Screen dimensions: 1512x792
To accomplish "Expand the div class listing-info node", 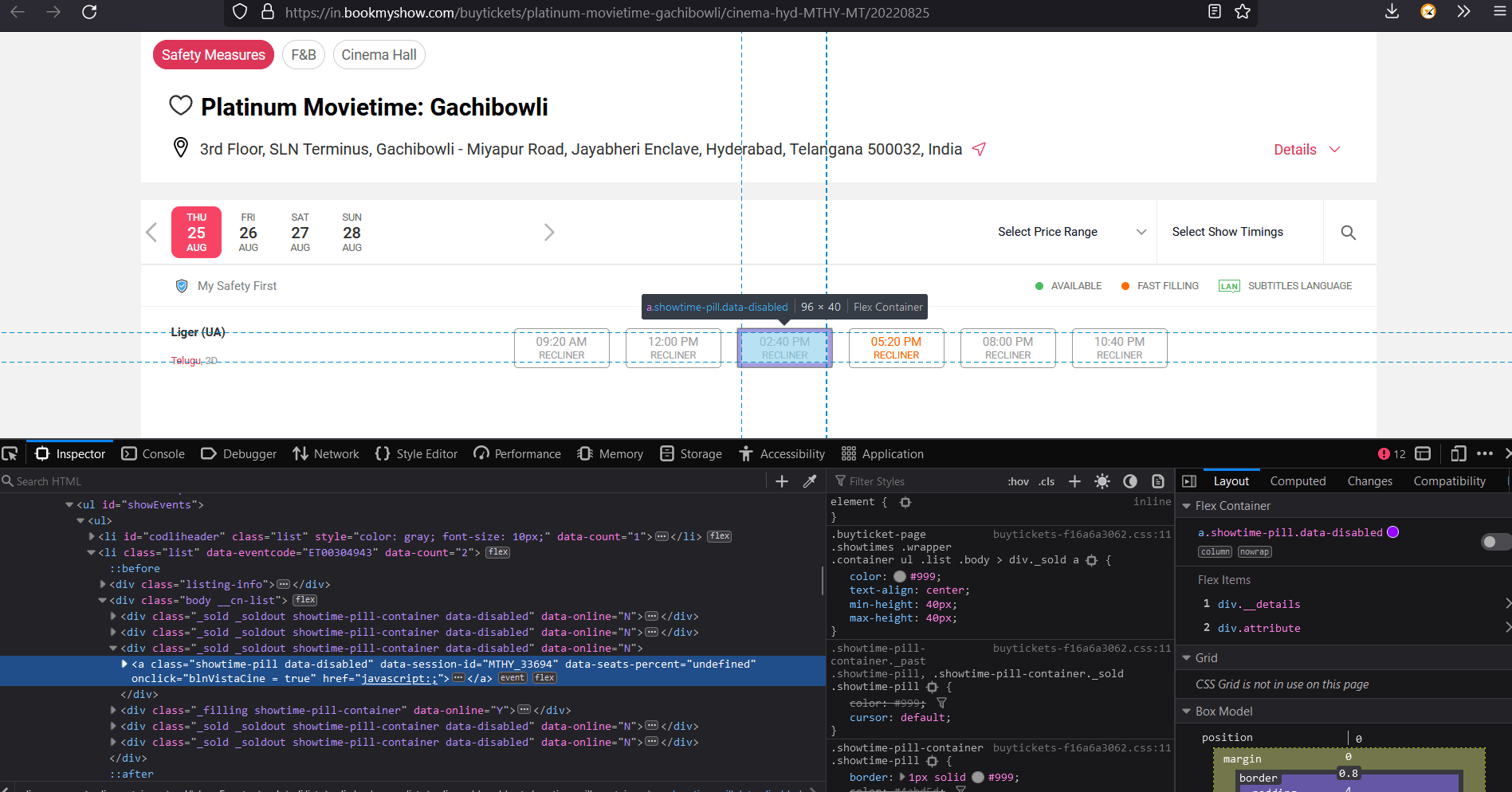I will tap(103, 584).
